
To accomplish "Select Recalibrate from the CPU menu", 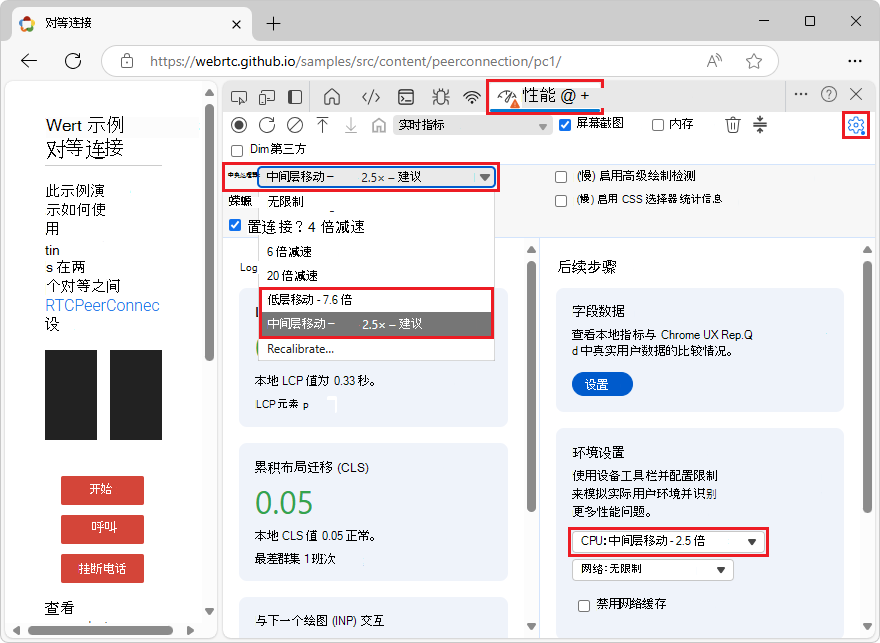I will point(300,349).
